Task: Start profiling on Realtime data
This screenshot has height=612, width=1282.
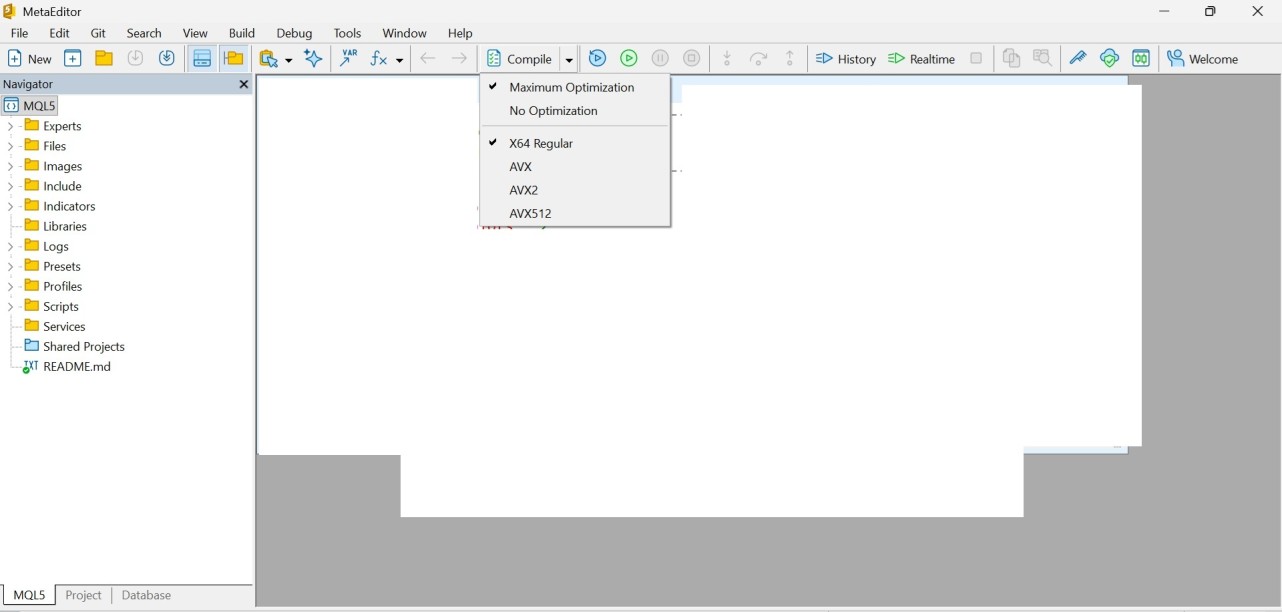Action: 922,59
